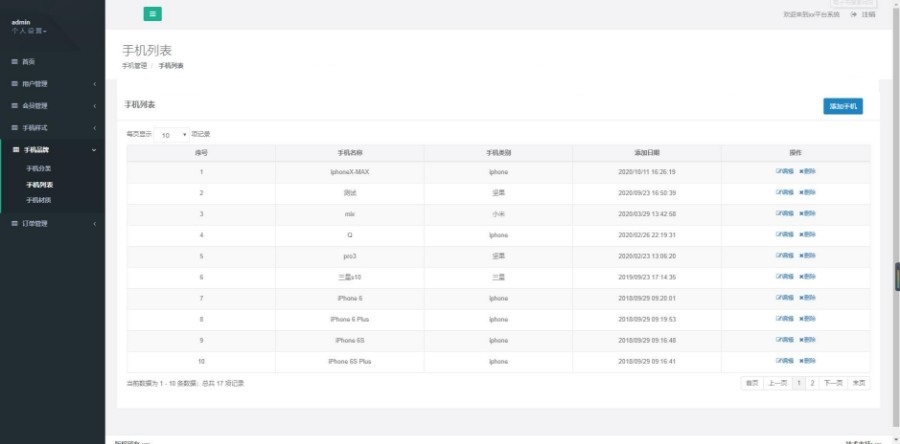Image resolution: width=900 pixels, height=444 pixels.
Task: Click the pro3 name cell
Action: [x=350, y=256]
